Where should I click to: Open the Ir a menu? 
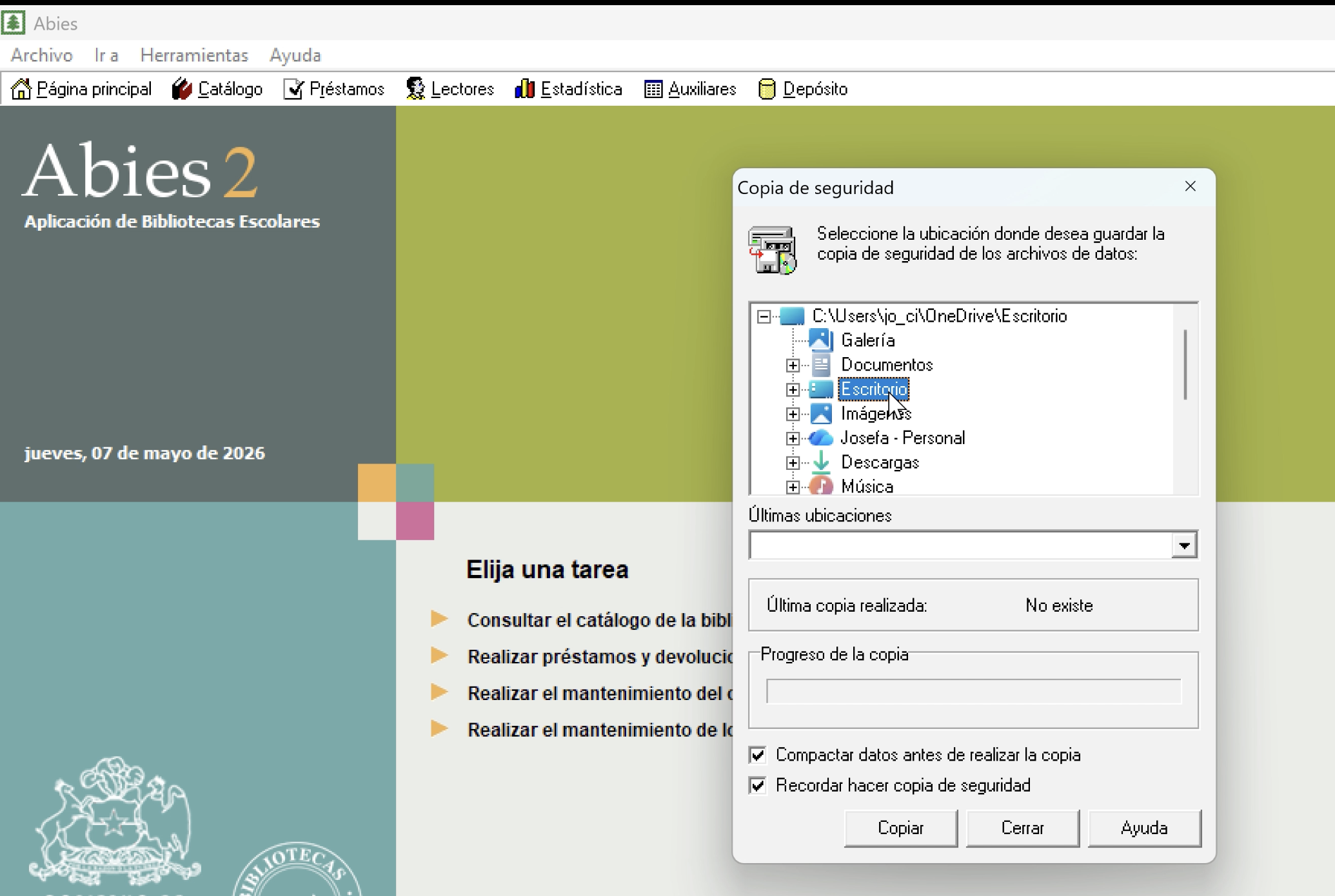point(106,55)
